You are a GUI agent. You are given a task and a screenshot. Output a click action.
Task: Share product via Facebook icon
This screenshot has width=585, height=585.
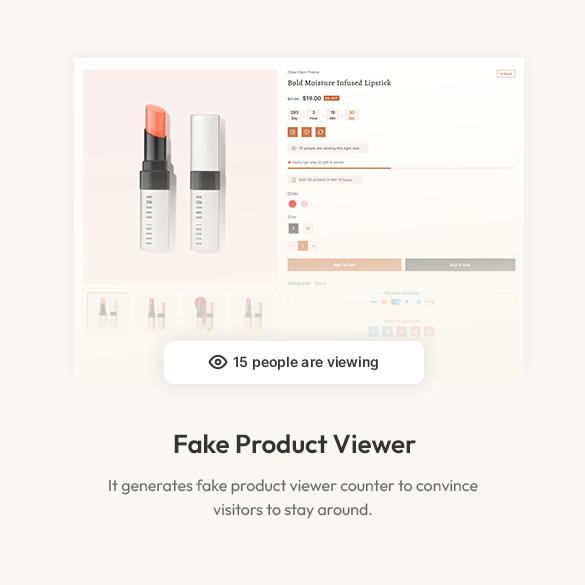(387, 331)
